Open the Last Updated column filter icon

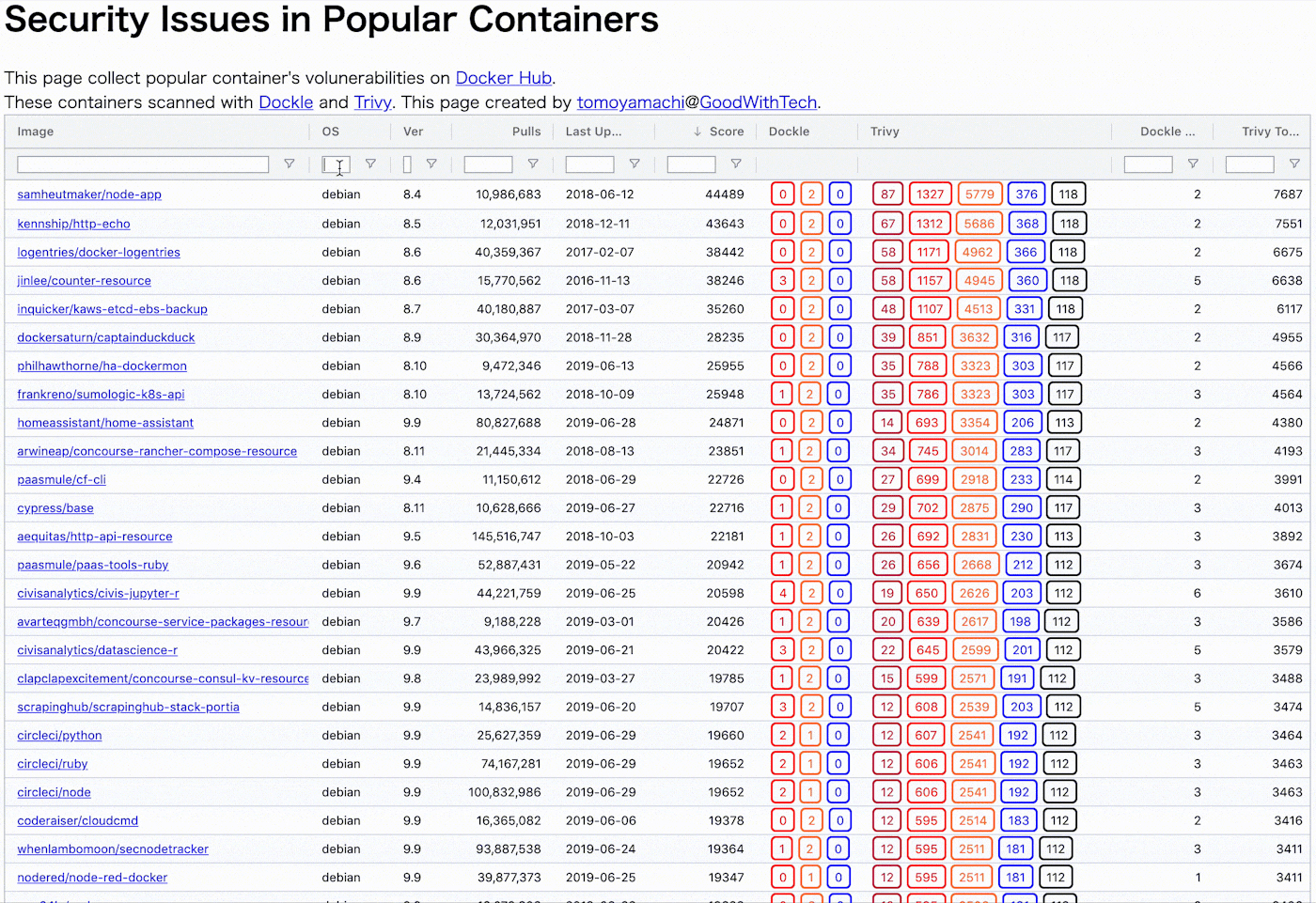(x=634, y=164)
